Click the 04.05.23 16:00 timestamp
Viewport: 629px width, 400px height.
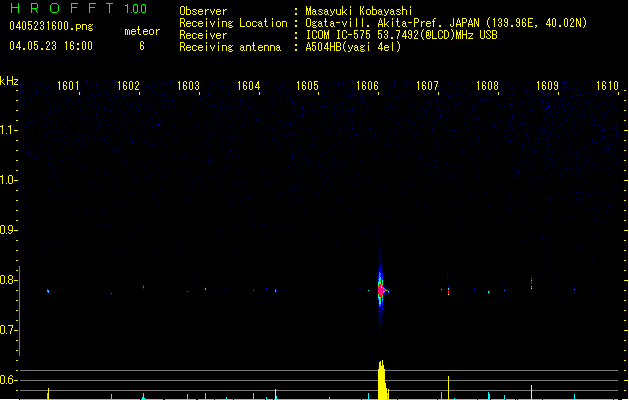(50, 46)
